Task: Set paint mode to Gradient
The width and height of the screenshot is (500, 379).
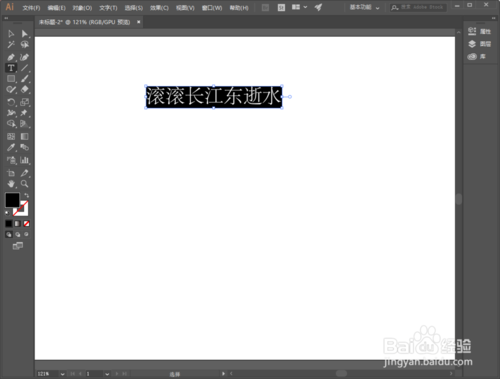Action: pyautogui.click(x=17, y=224)
